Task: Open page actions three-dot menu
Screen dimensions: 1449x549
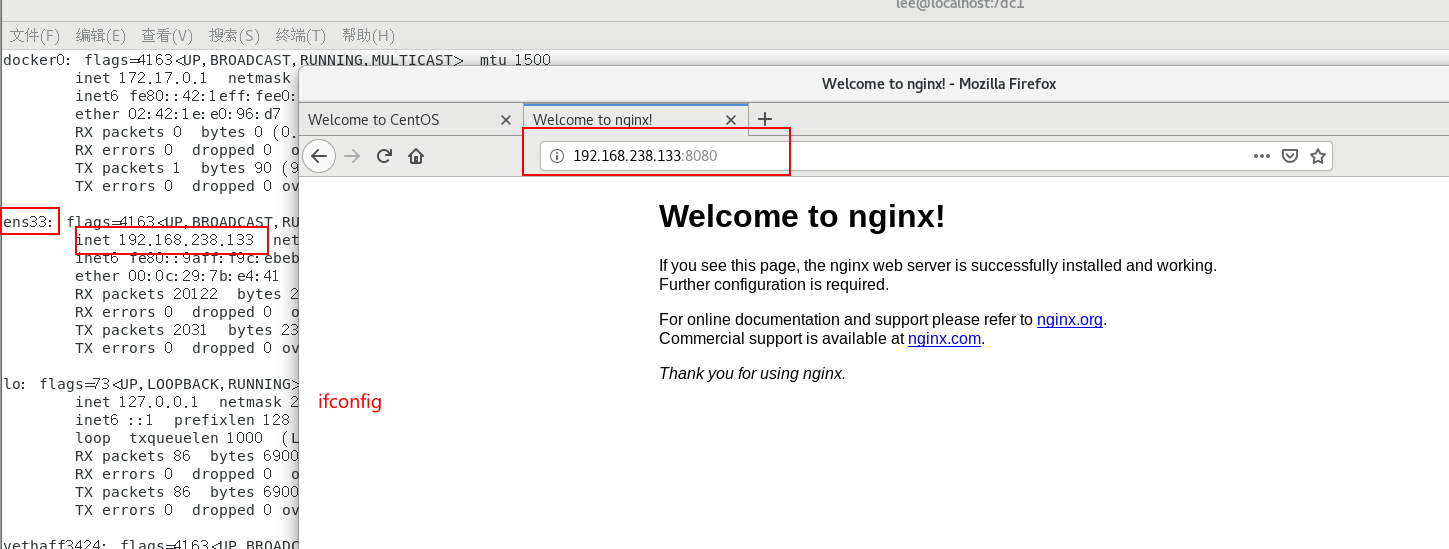Action: click(x=1262, y=156)
